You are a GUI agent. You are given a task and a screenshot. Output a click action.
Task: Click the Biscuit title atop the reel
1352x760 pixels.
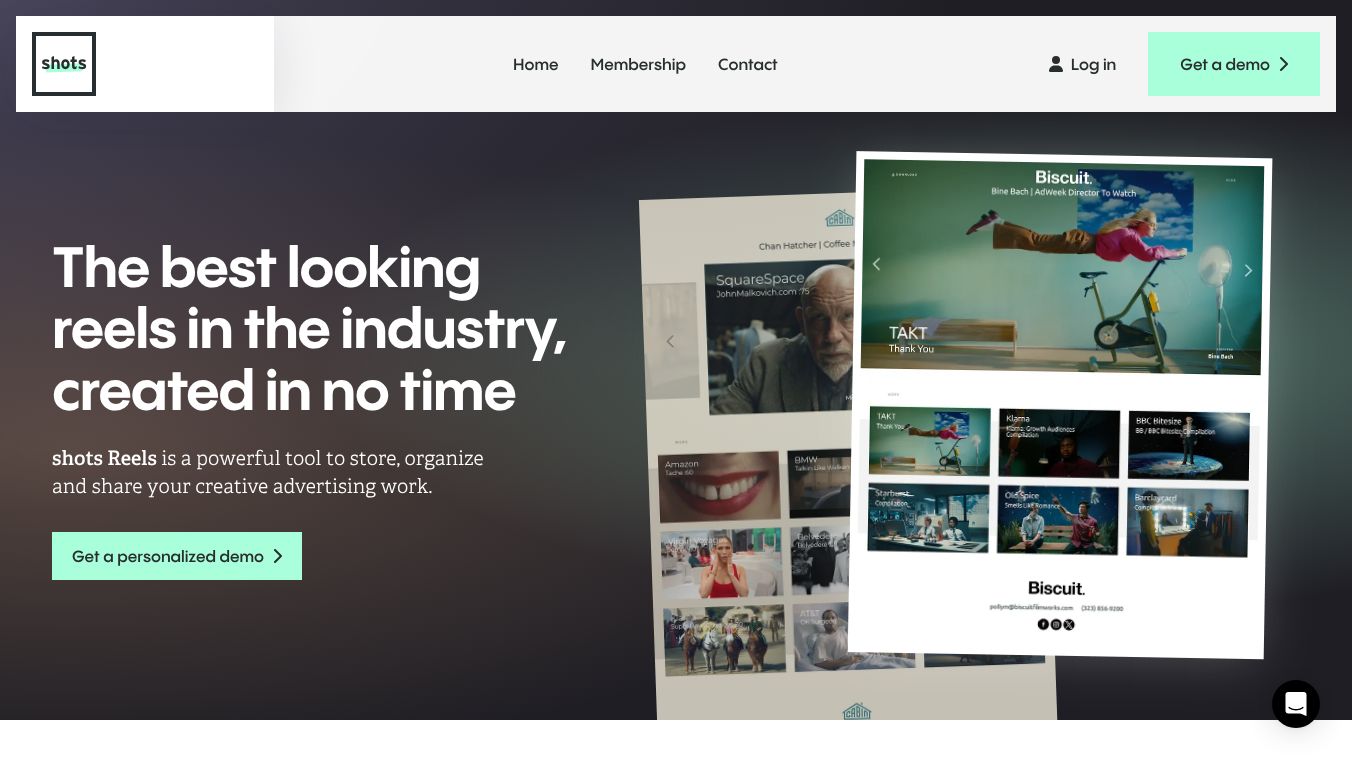click(1063, 178)
